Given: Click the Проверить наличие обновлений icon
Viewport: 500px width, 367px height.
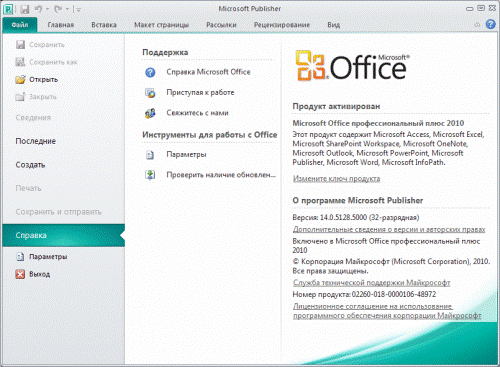Looking at the screenshot, I should (150, 175).
